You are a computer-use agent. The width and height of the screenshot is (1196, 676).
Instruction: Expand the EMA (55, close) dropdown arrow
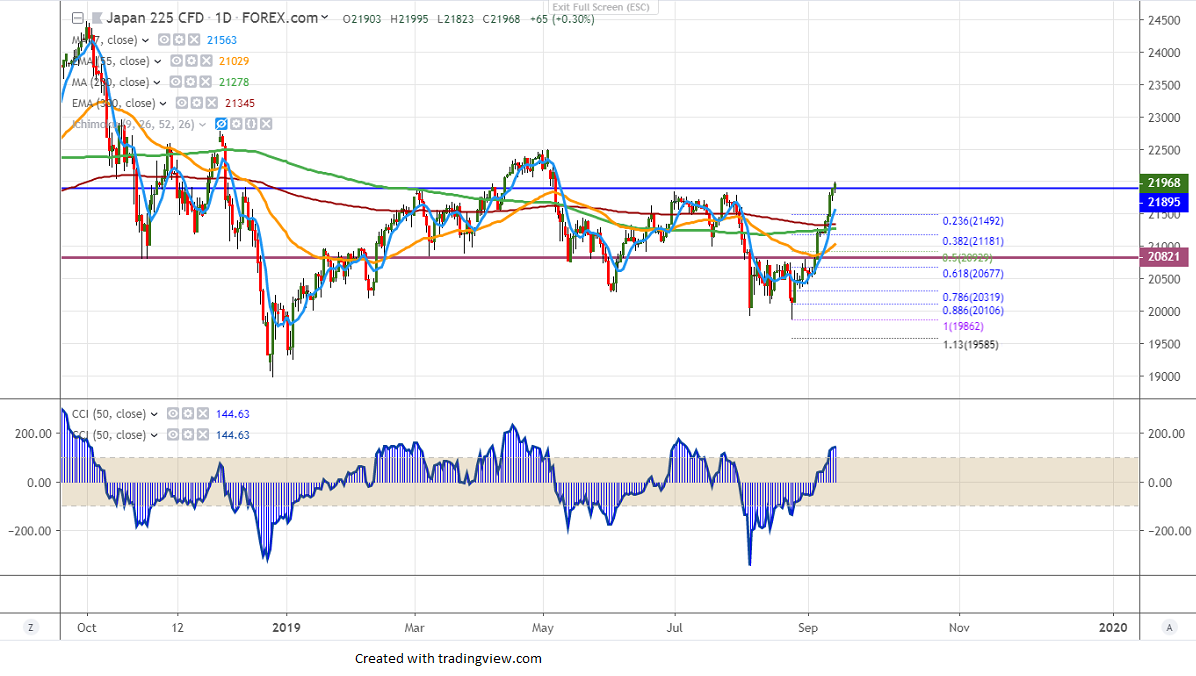[160, 61]
